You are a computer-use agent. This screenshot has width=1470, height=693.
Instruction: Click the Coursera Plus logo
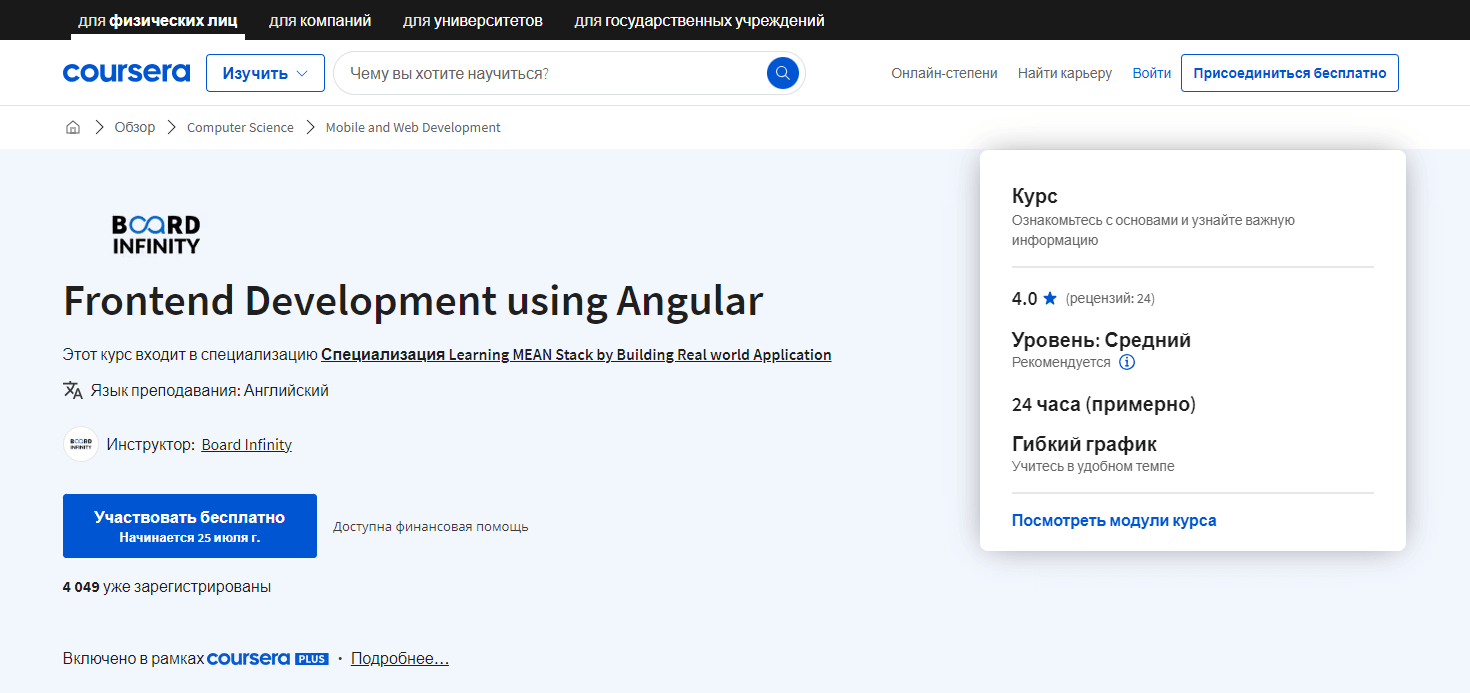(x=267, y=659)
